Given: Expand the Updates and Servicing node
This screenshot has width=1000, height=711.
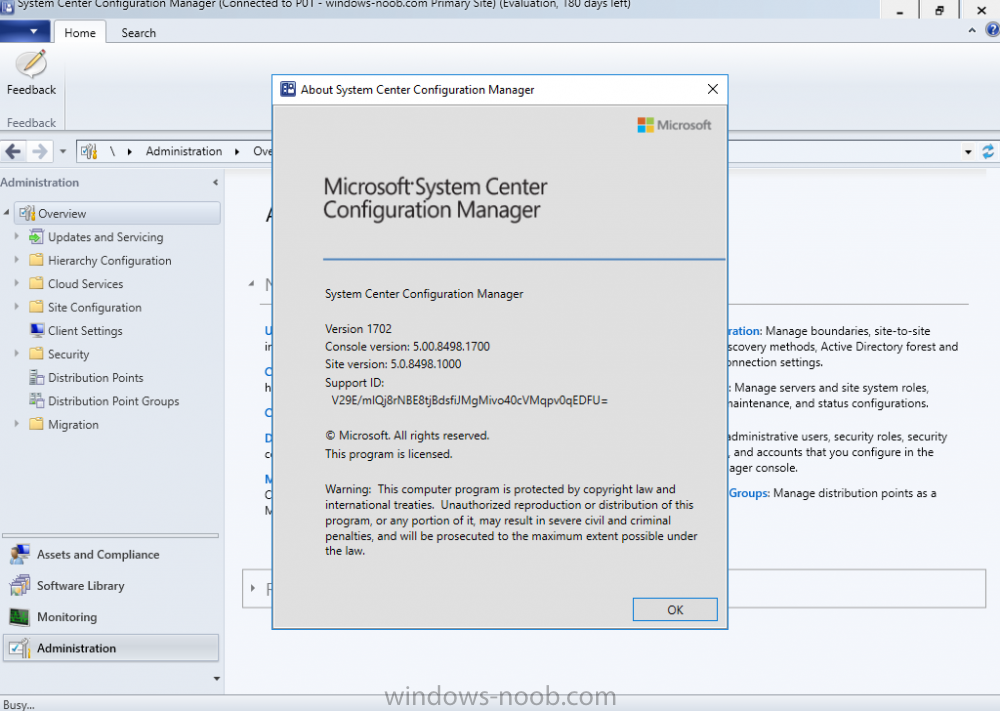Looking at the screenshot, I should [17, 236].
